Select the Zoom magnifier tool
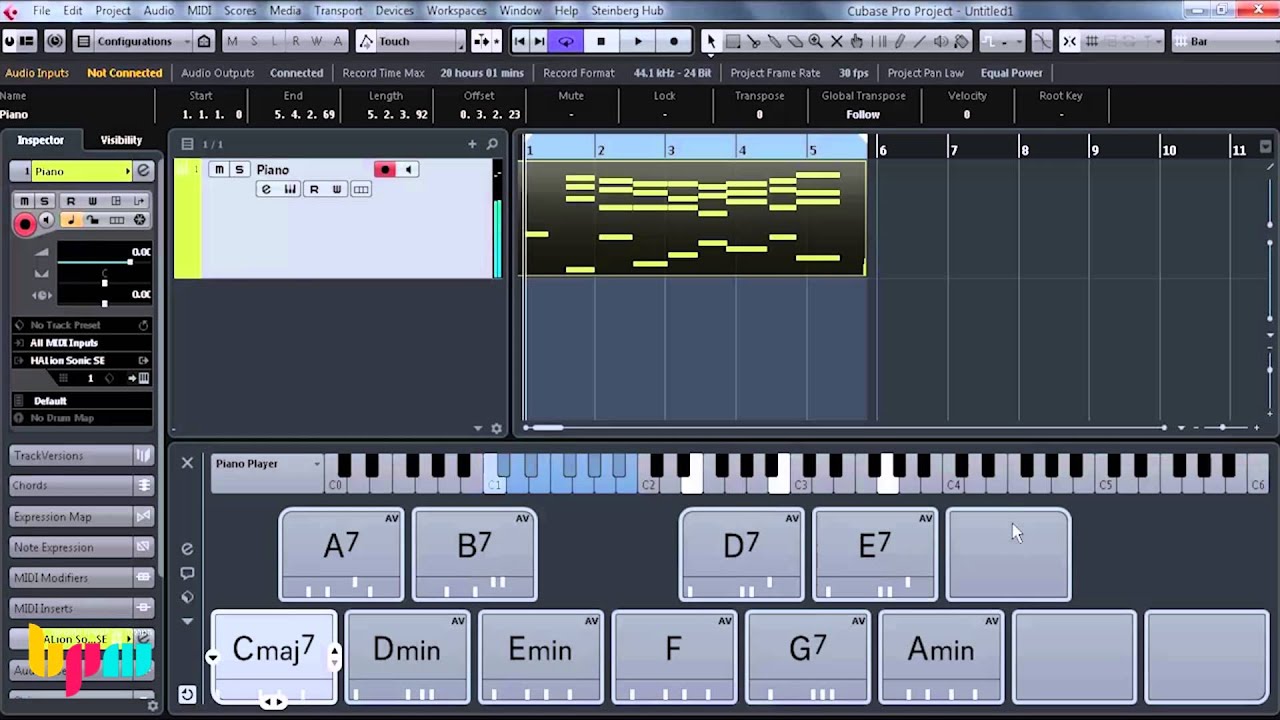Image resolution: width=1280 pixels, height=720 pixels. click(x=816, y=41)
